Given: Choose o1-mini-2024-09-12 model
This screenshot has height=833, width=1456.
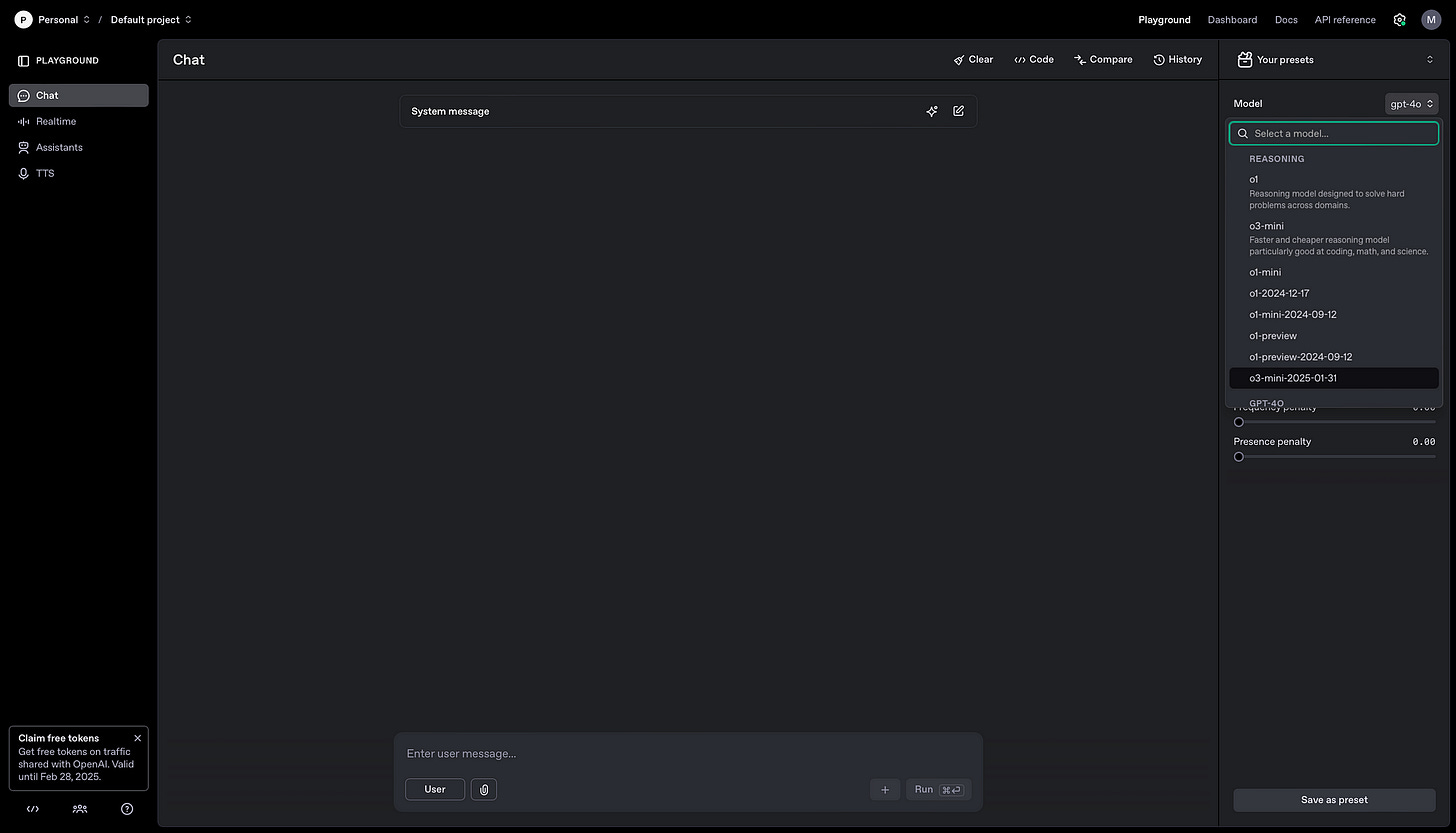Looking at the screenshot, I should [1334, 314].
